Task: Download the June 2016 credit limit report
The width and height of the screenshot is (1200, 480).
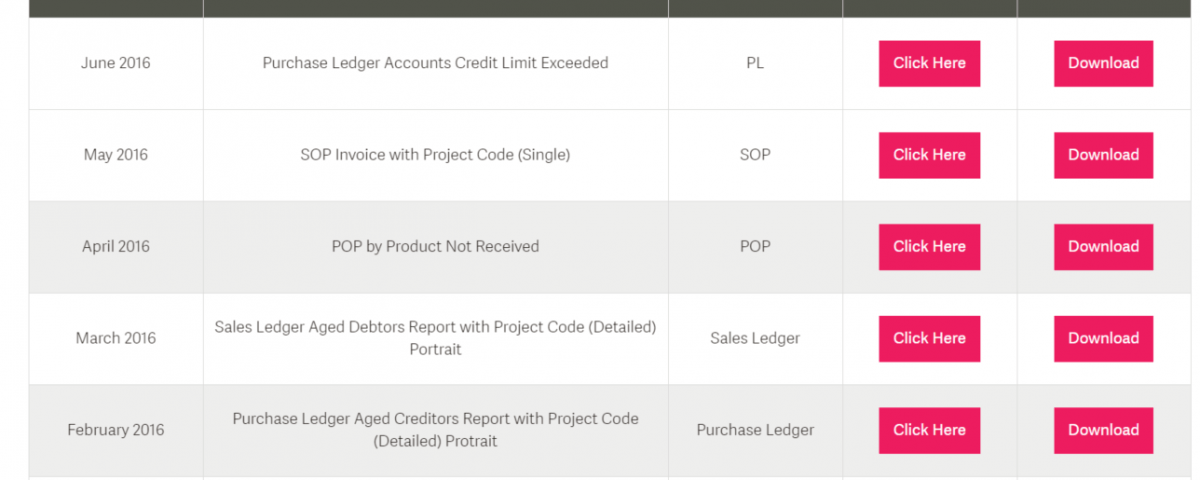Action: pos(1103,63)
